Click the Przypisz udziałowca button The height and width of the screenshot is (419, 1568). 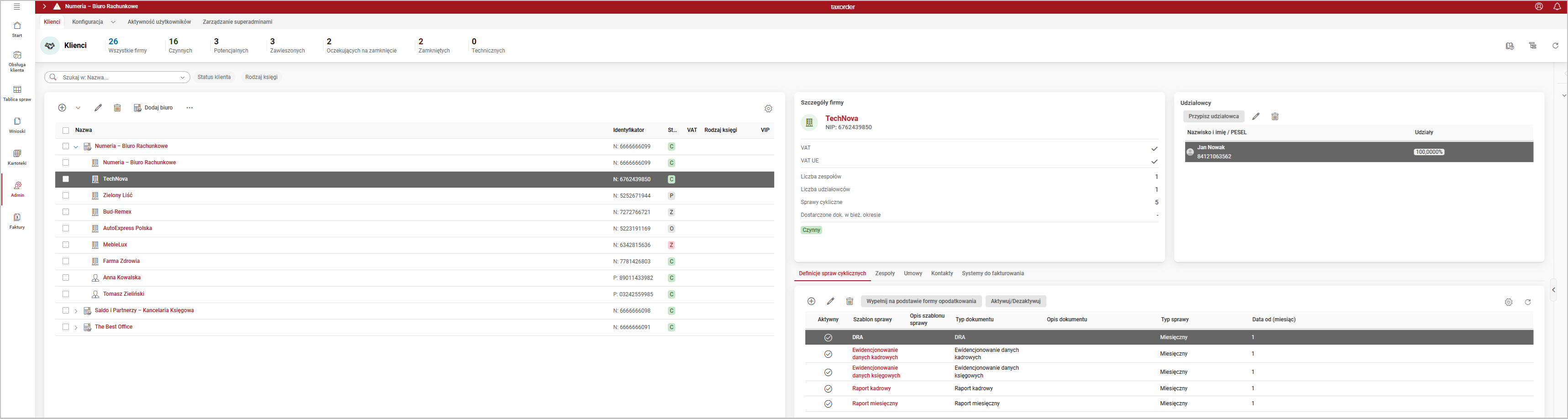pos(1213,116)
